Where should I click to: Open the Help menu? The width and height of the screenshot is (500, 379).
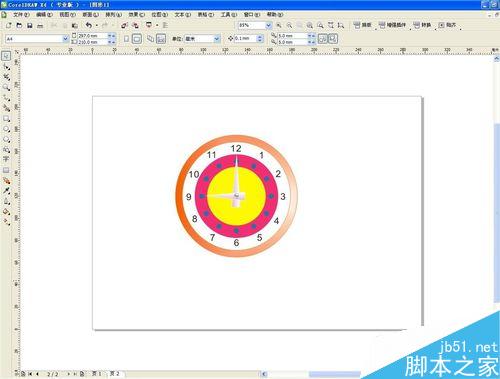[x=275, y=15]
